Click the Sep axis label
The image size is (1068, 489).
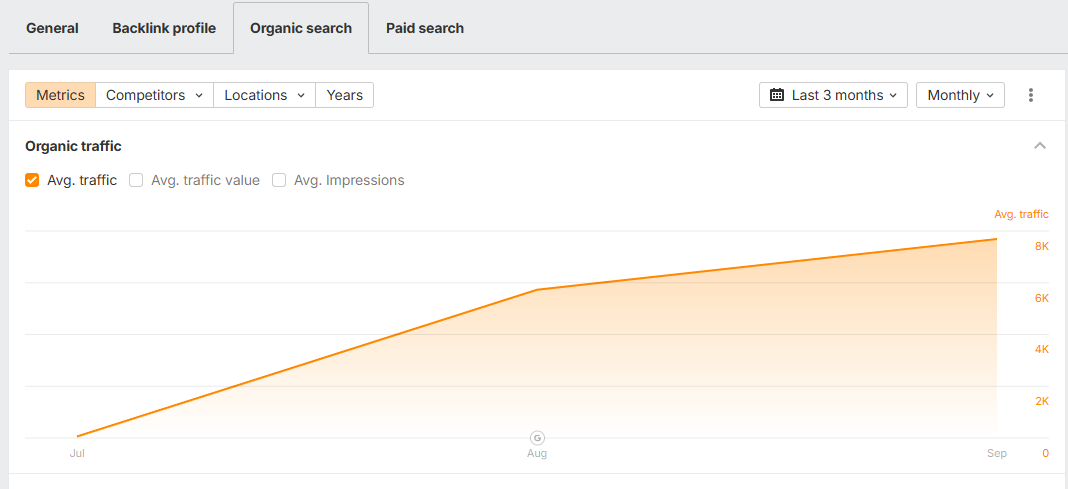click(996, 454)
